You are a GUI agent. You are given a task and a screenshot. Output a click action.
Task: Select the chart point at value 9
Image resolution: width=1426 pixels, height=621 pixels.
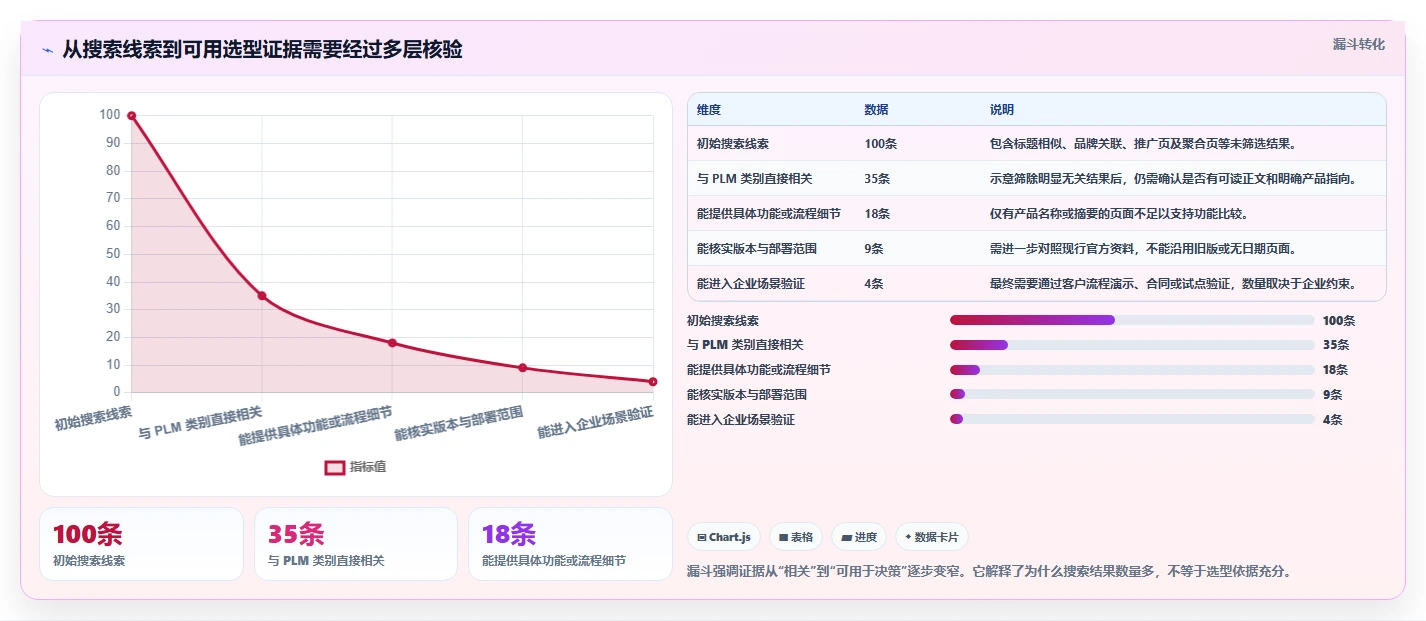coord(523,368)
